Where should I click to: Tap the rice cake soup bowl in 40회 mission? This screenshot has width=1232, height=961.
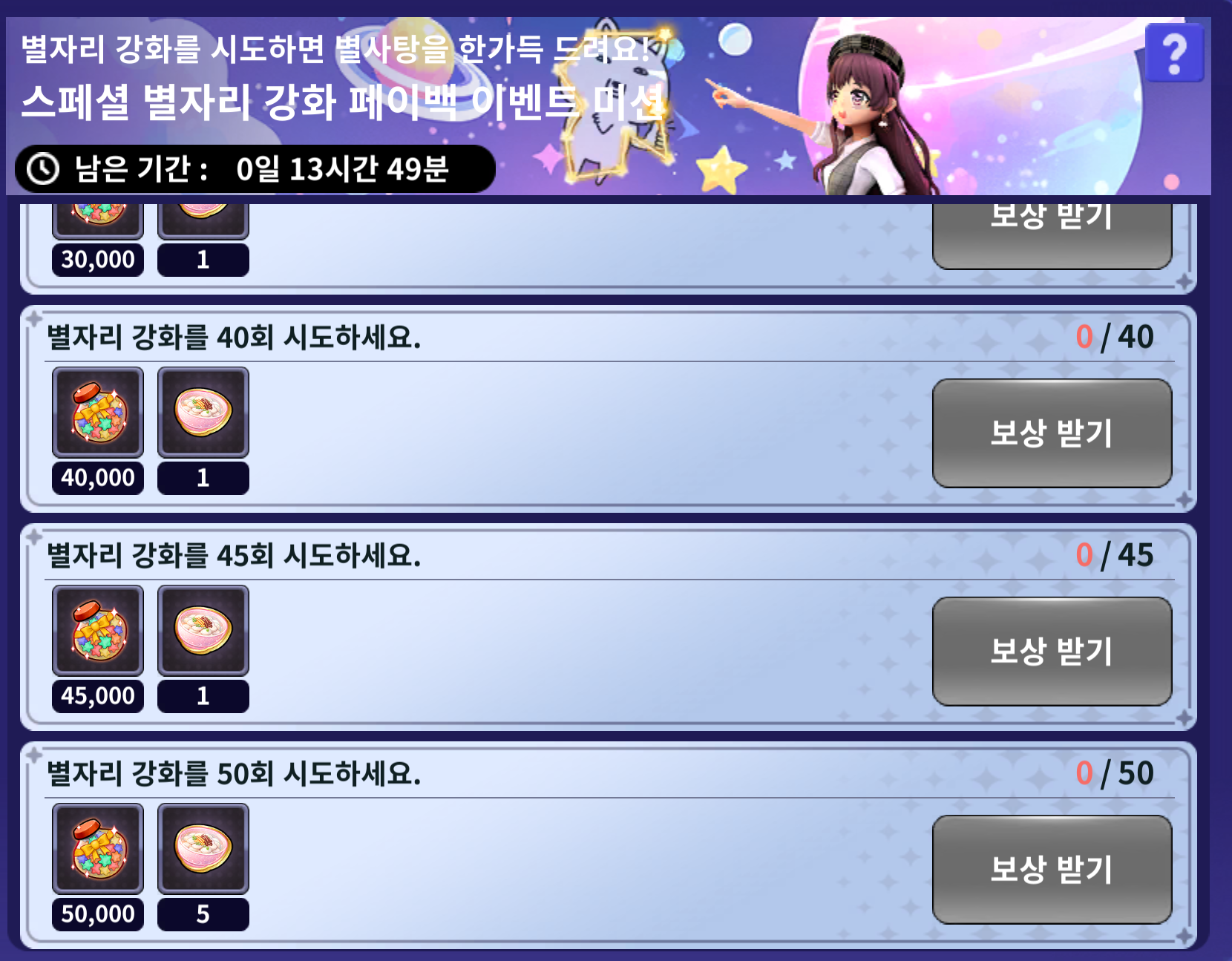203,412
